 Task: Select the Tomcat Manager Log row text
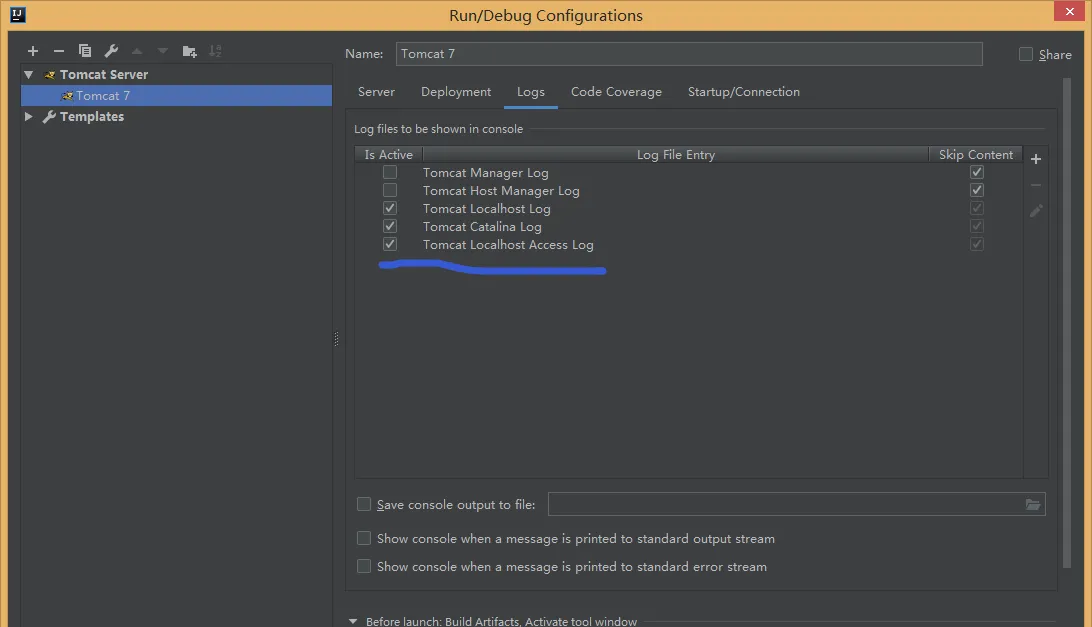485,173
